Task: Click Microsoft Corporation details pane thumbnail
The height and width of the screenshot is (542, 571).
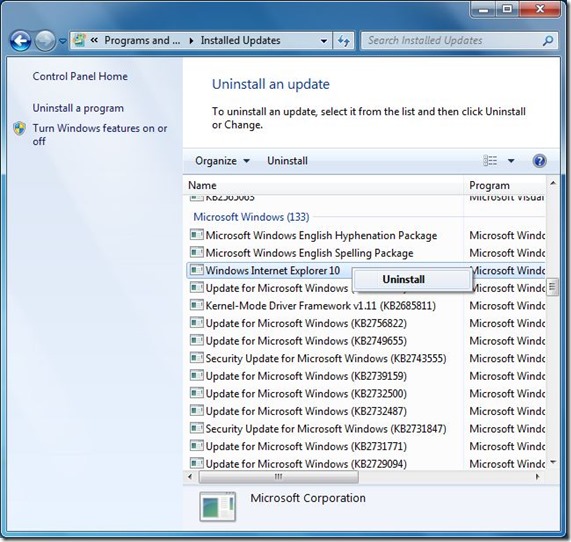Action: [218, 507]
